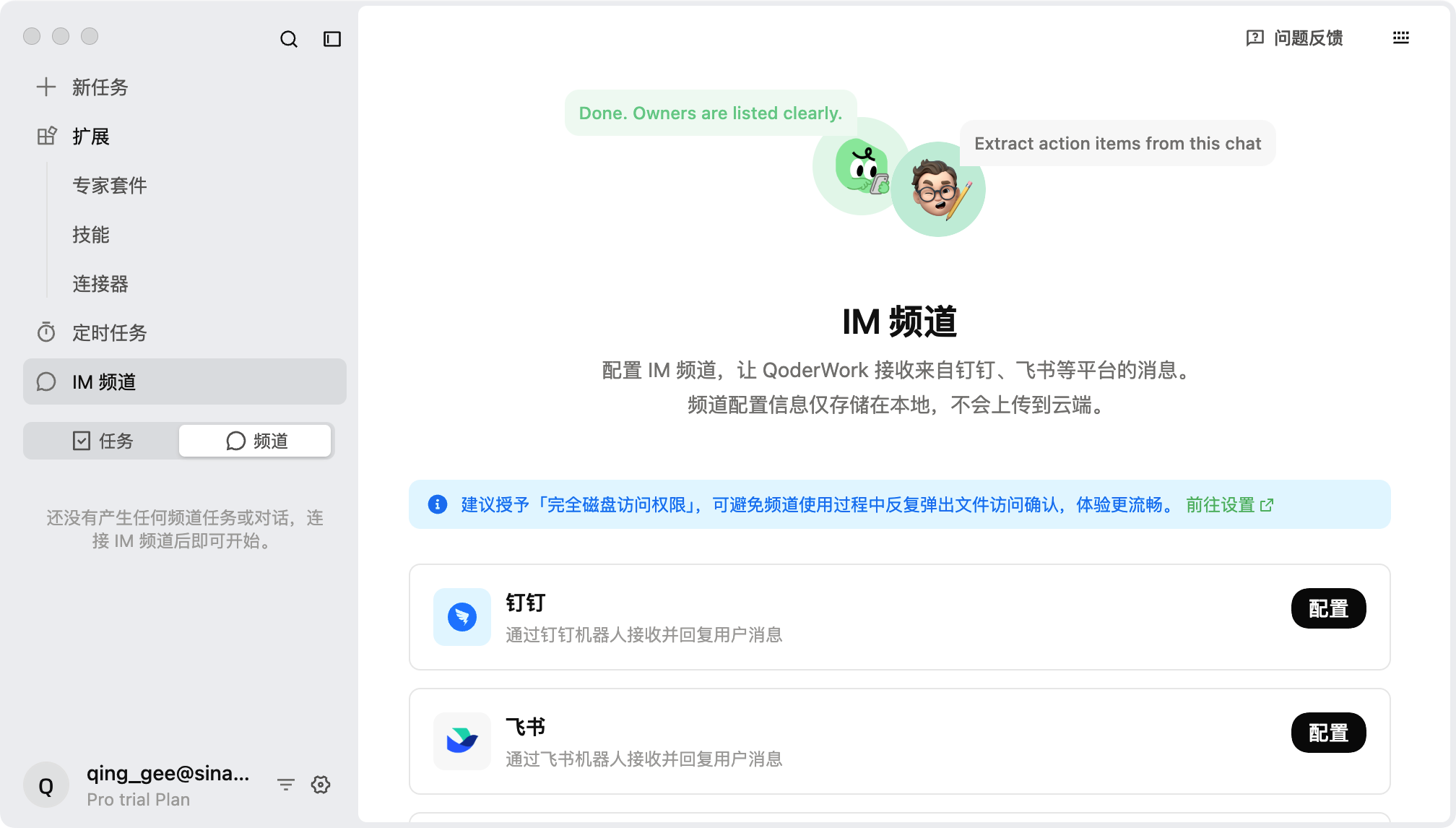Click the disk access suggestion banner text
The height and width of the screenshot is (828, 1456).
click(x=818, y=505)
